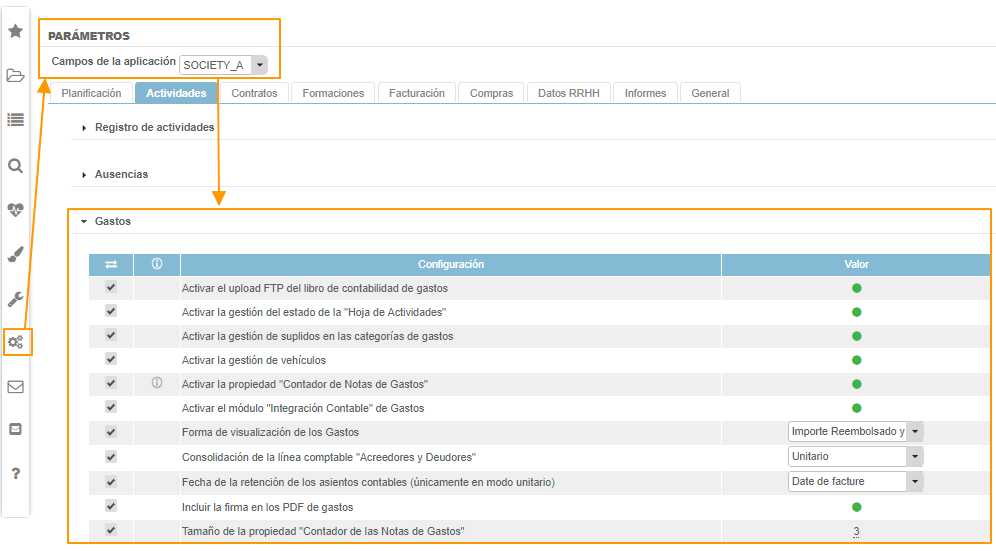This screenshot has width=996, height=551.
Task: Click the wrench tools icon in sidebar
Action: coord(15,298)
